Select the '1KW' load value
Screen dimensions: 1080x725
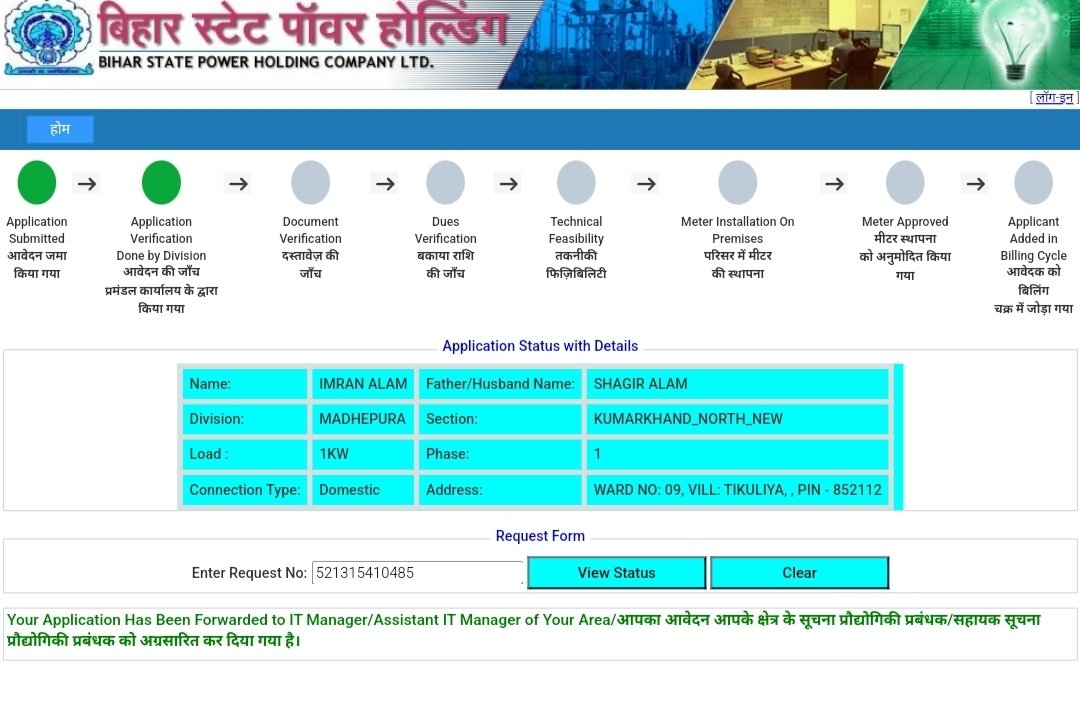click(x=363, y=454)
